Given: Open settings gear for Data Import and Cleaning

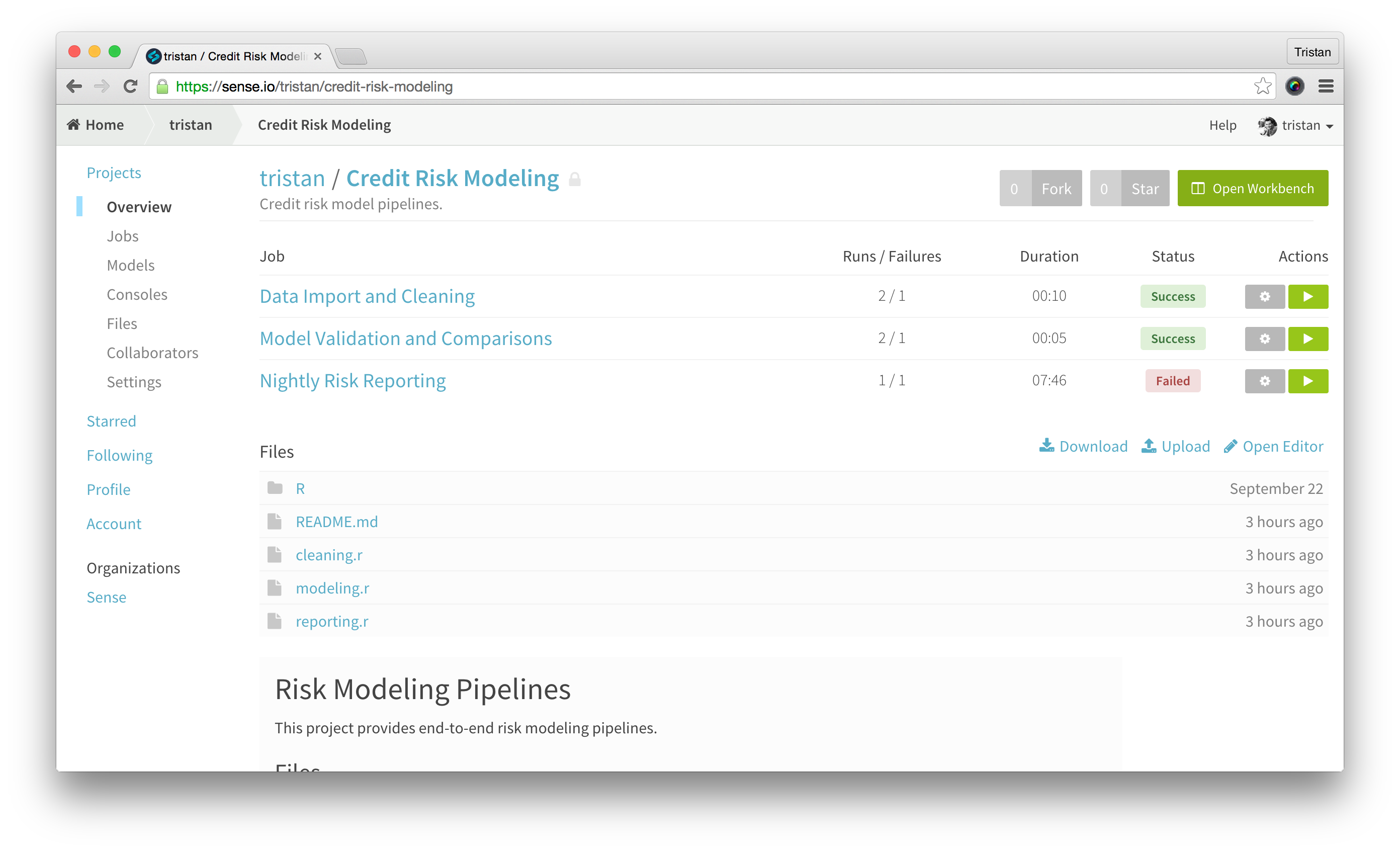Looking at the screenshot, I should coord(1264,296).
